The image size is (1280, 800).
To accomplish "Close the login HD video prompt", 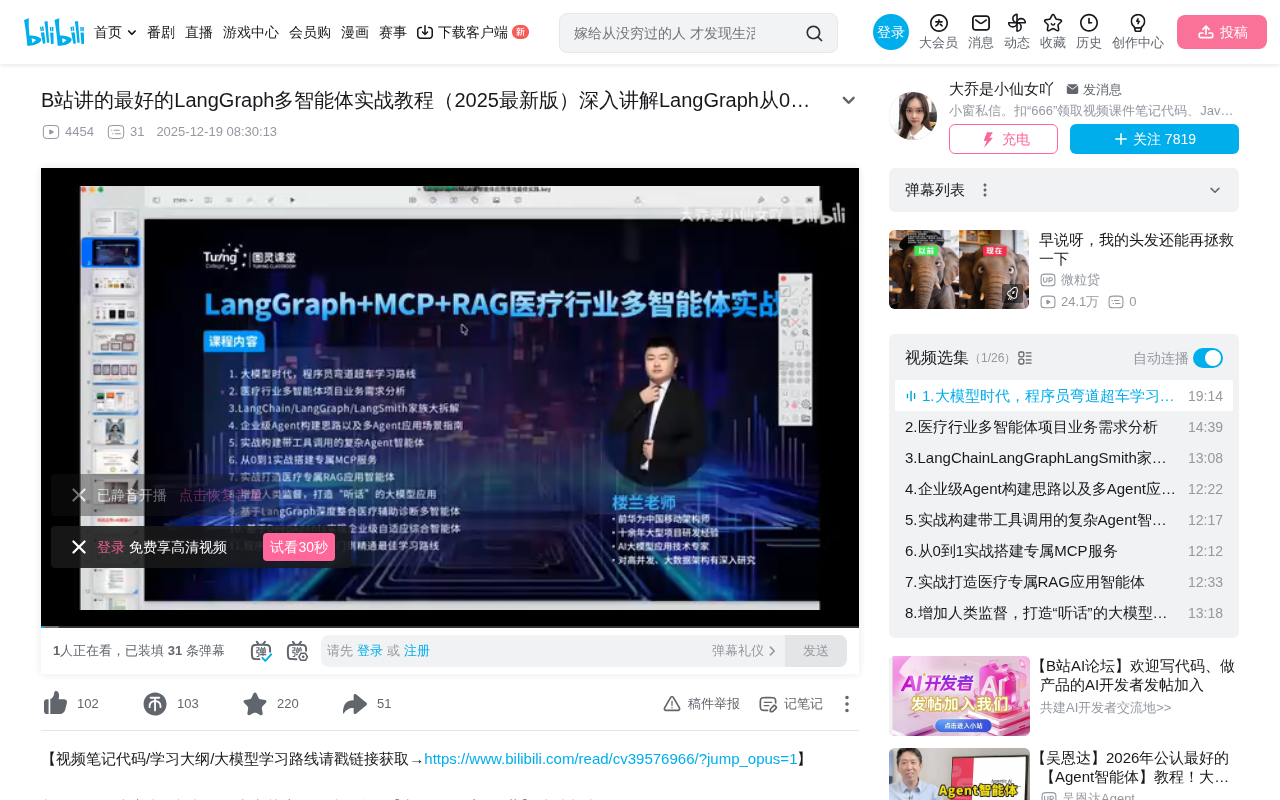I will [x=79, y=547].
